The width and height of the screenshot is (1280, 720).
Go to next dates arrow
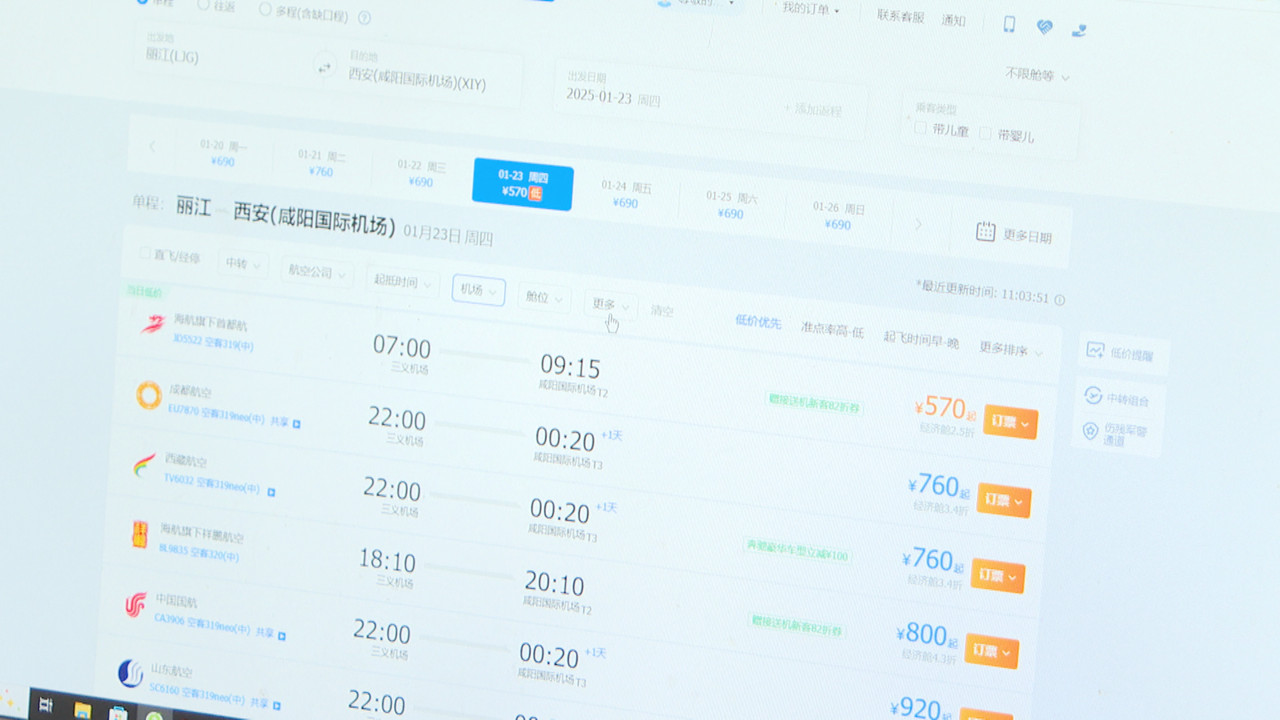[918, 223]
